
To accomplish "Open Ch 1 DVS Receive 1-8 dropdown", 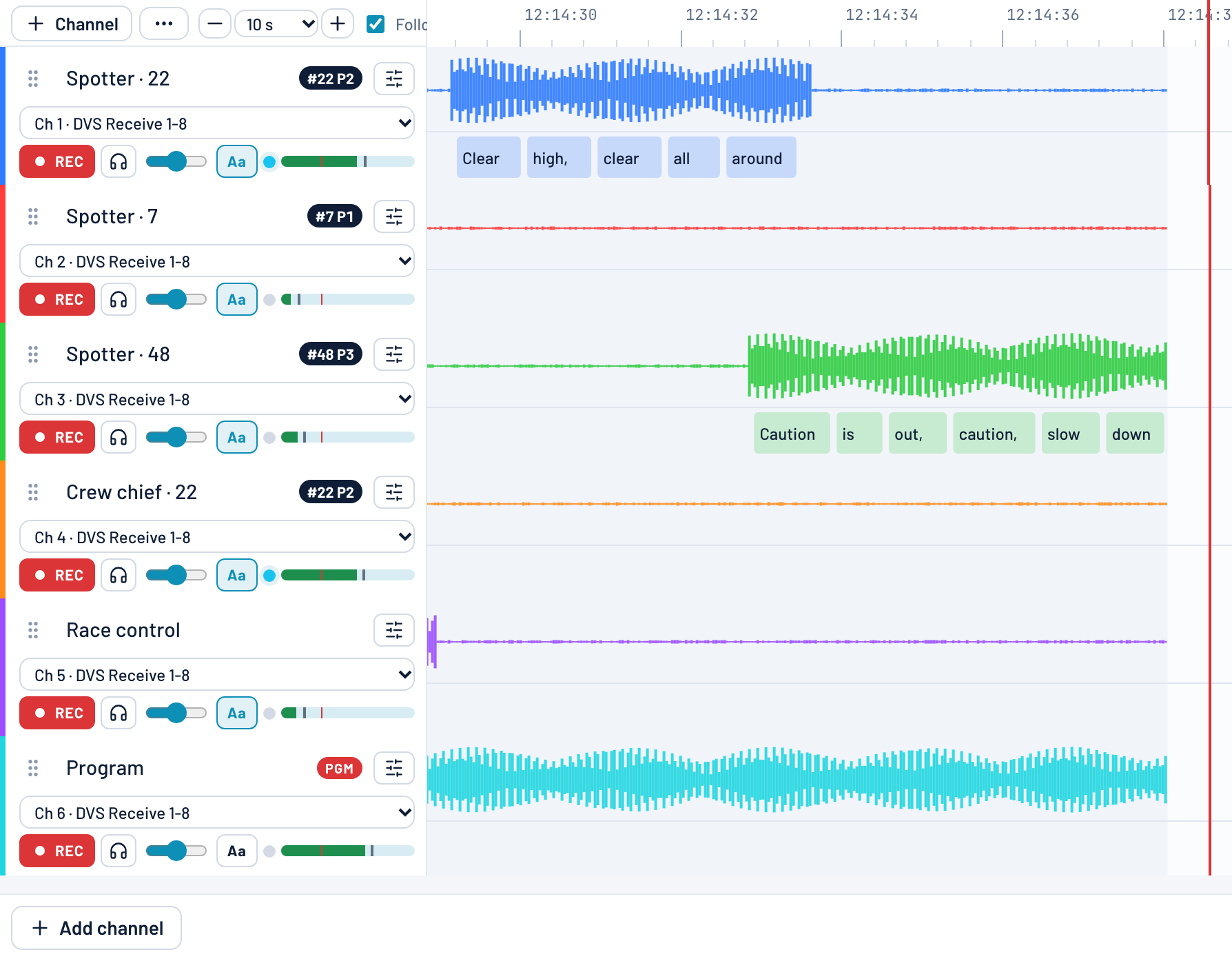I will pos(217,123).
